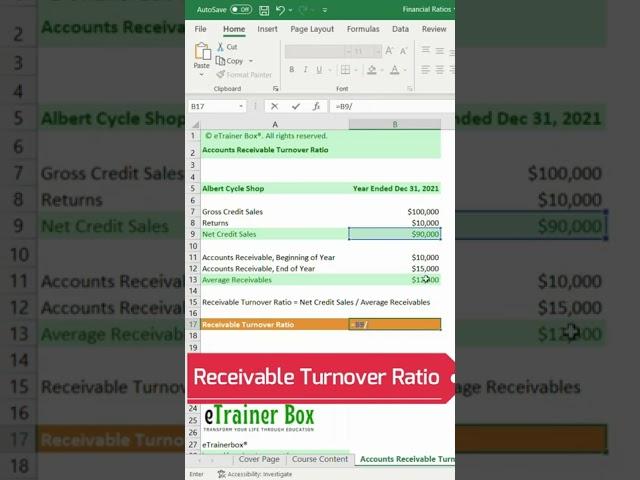Image resolution: width=640 pixels, height=480 pixels.
Task: Click Decrease Font Size icon
Action: click(403, 51)
